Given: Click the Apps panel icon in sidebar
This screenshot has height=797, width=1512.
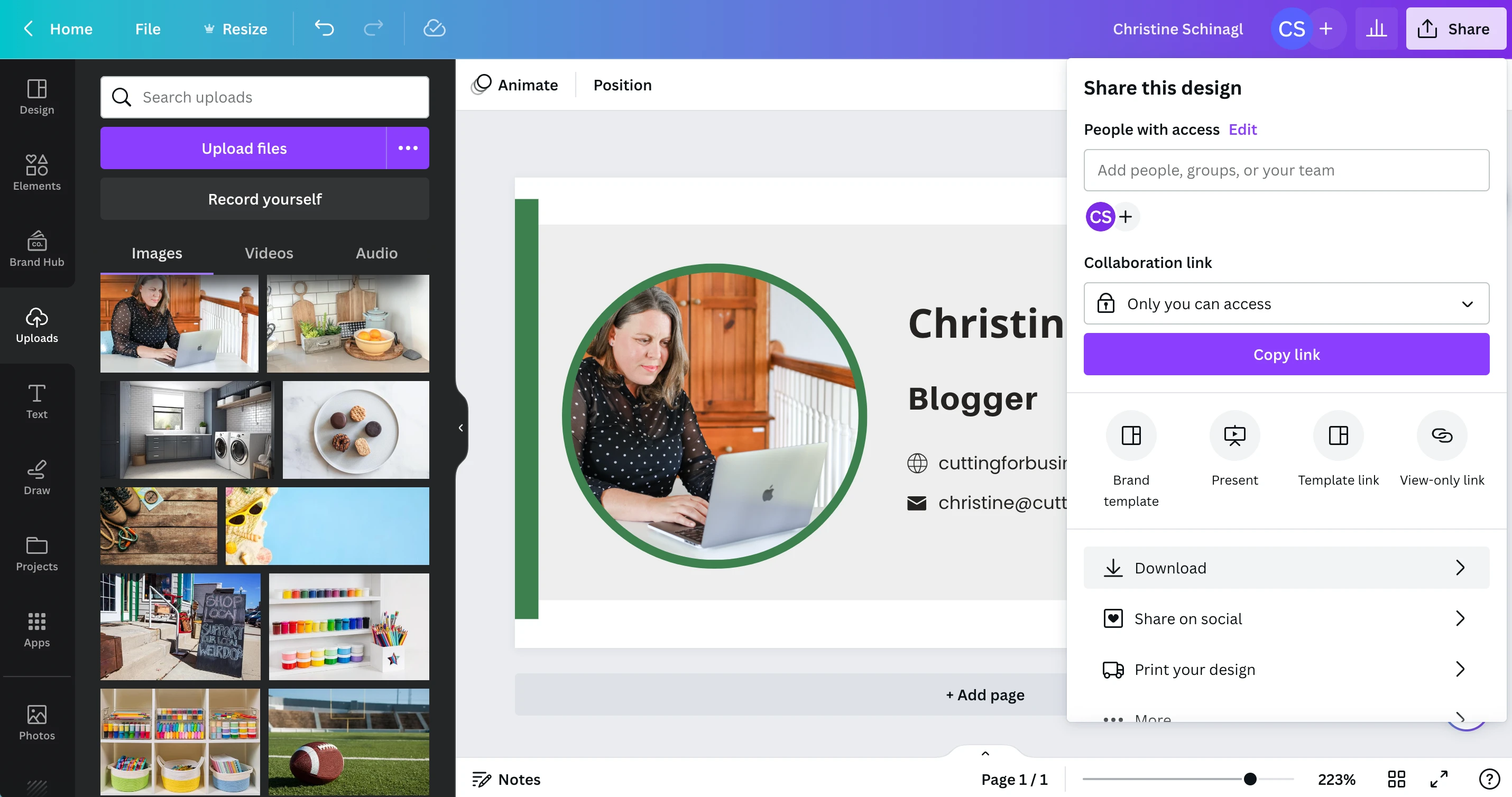Looking at the screenshot, I should (37, 621).
